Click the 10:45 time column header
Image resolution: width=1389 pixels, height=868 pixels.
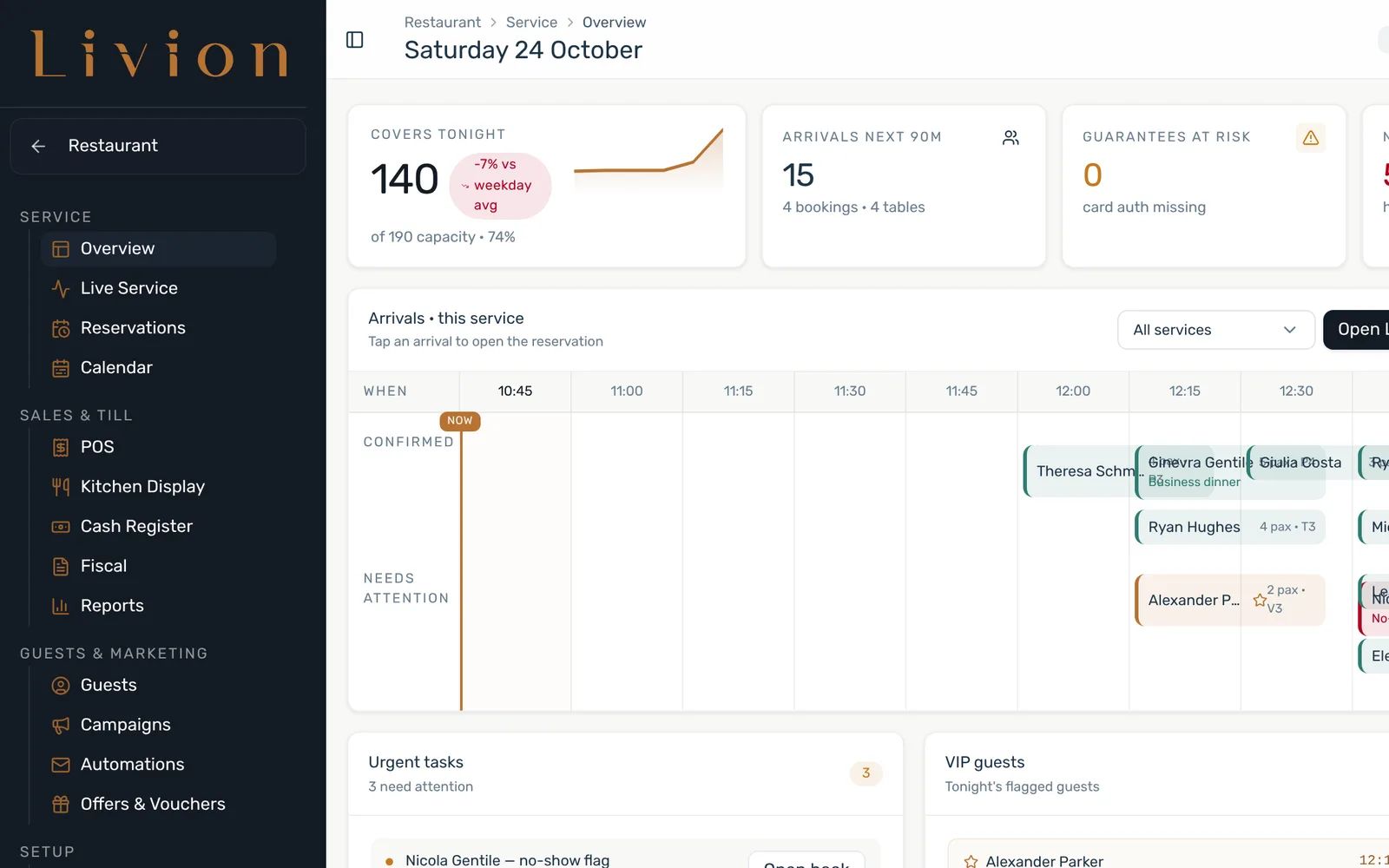coord(515,391)
